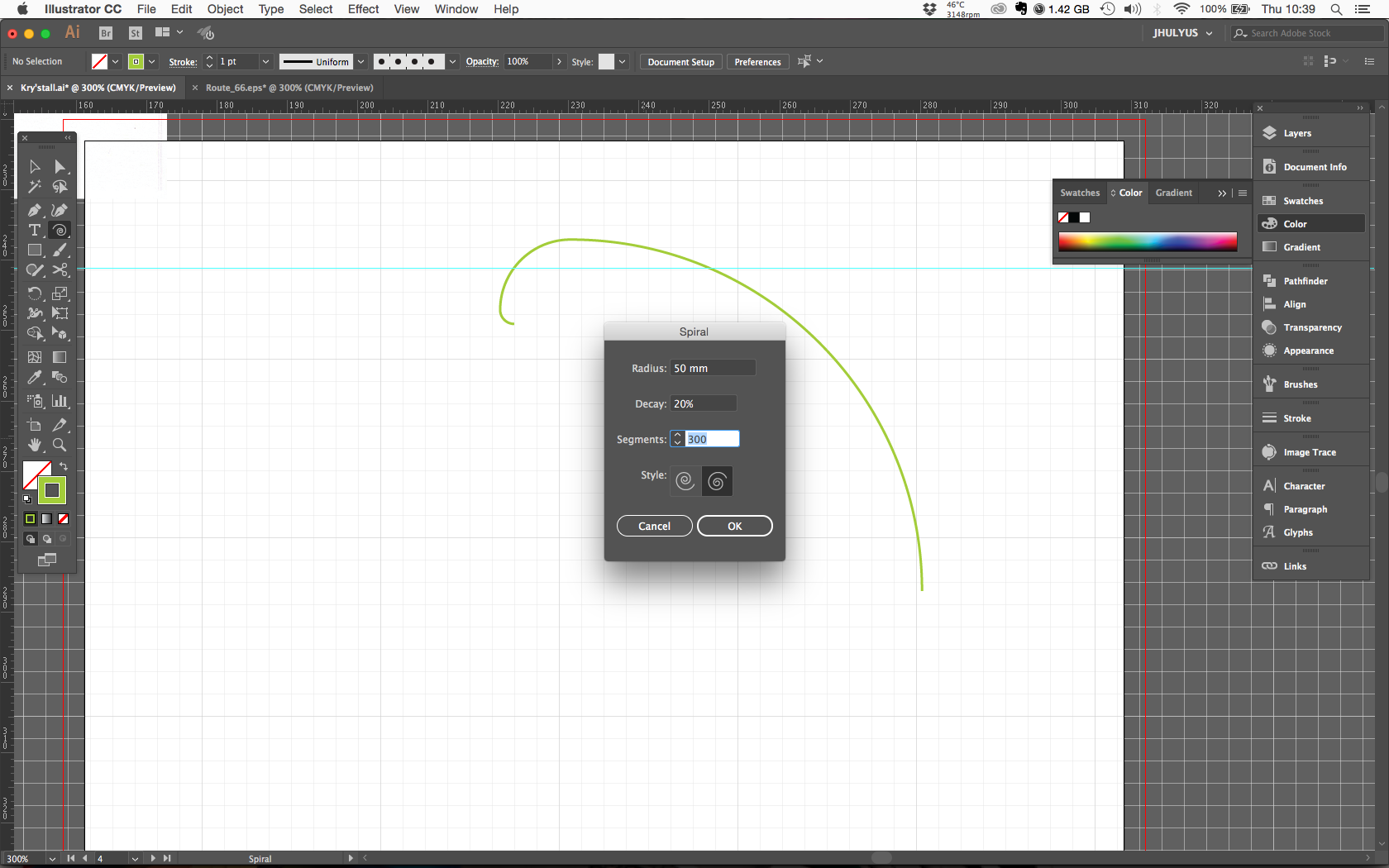The width and height of the screenshot is (1389, 868).
Task: Open the stroke weight dropdown
Action: click(265, 61)
